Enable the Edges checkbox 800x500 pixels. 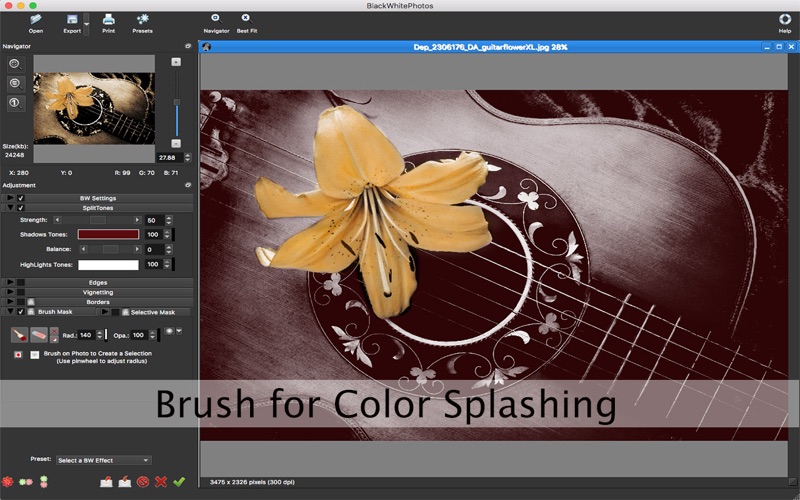21,282
